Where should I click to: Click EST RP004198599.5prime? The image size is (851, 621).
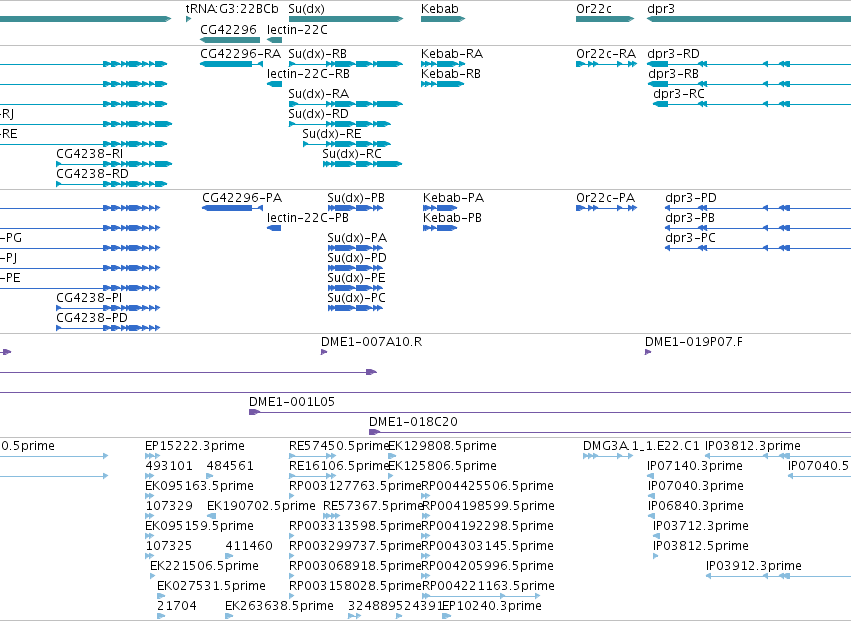coord(488,506)
